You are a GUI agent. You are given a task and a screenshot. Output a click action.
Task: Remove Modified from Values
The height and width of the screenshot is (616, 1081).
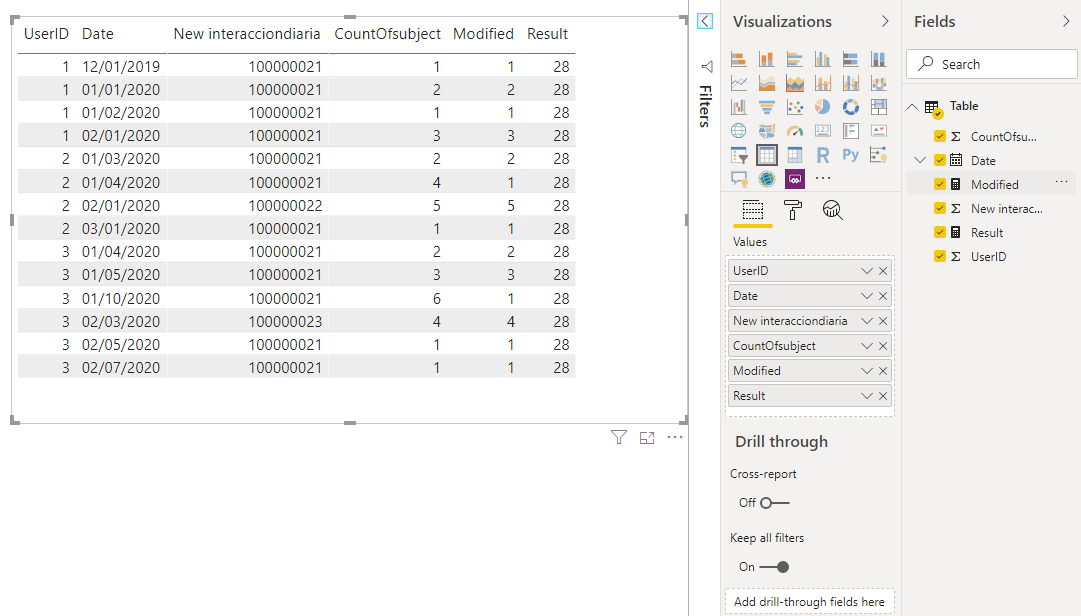(883, 371)
